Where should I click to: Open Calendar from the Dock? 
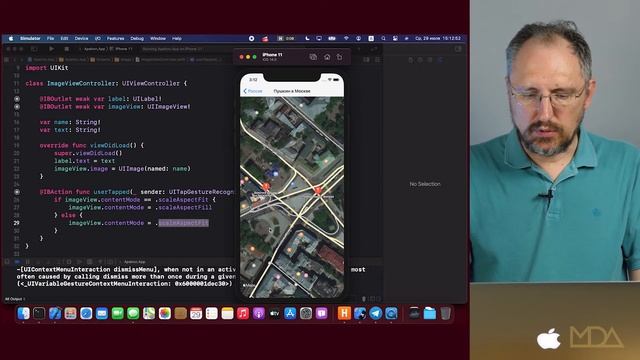(x=196, y=313)
